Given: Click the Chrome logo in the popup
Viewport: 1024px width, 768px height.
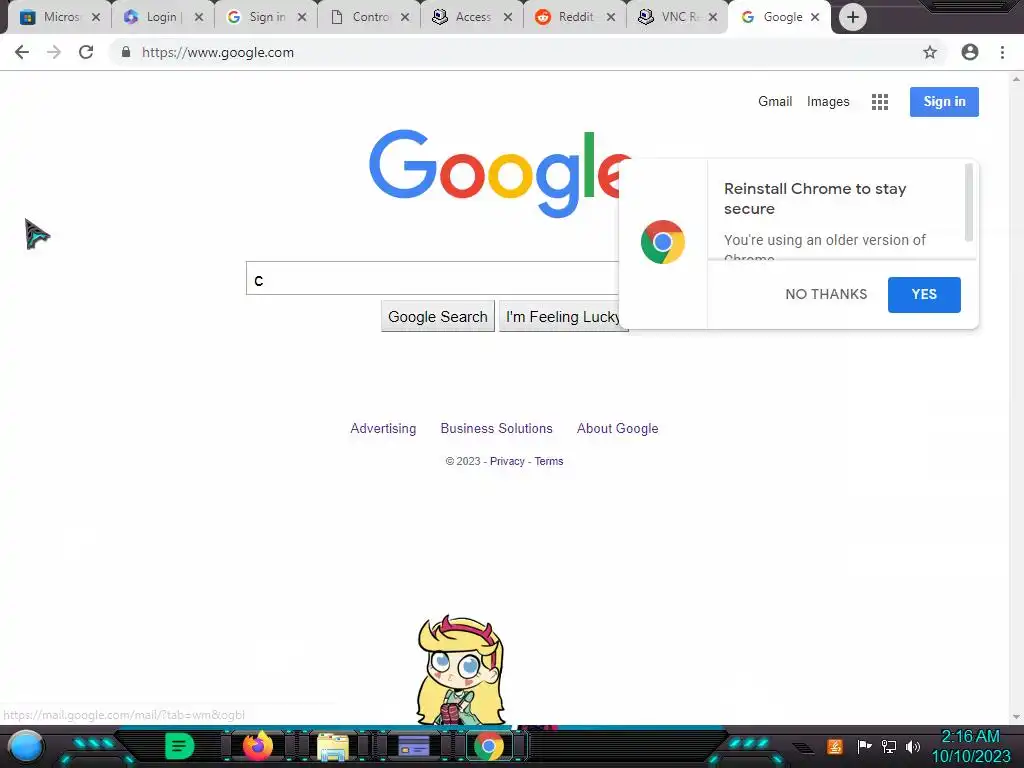Looking at the screenshot, I should 663,242.
